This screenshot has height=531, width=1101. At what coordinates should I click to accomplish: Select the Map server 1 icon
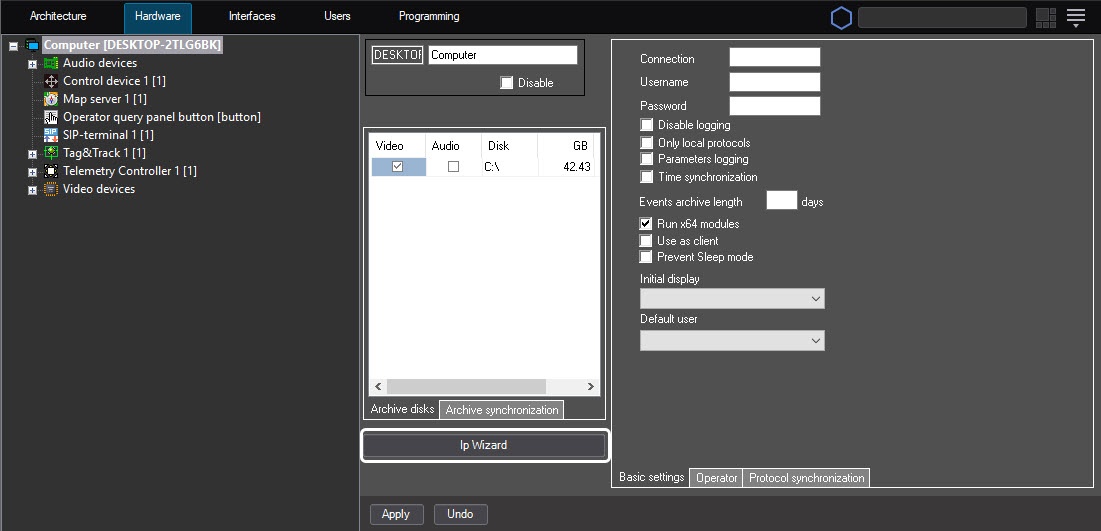(x=51, y=99)
